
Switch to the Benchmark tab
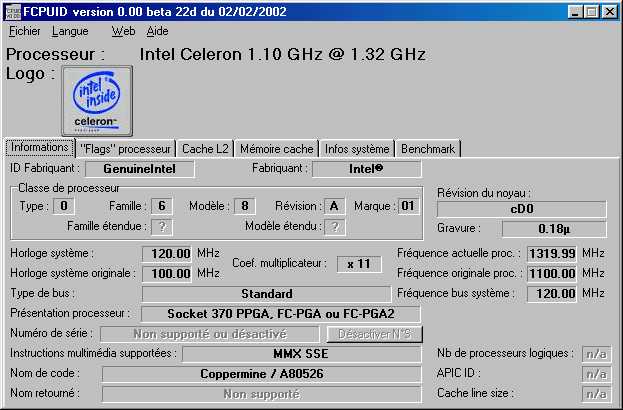[428, 149]
